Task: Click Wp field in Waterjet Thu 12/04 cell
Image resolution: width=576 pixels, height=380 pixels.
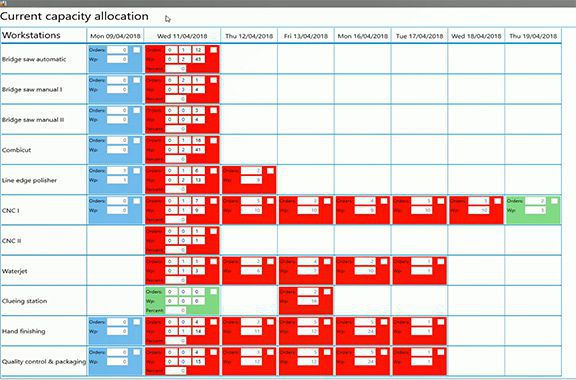Action: 251,271
